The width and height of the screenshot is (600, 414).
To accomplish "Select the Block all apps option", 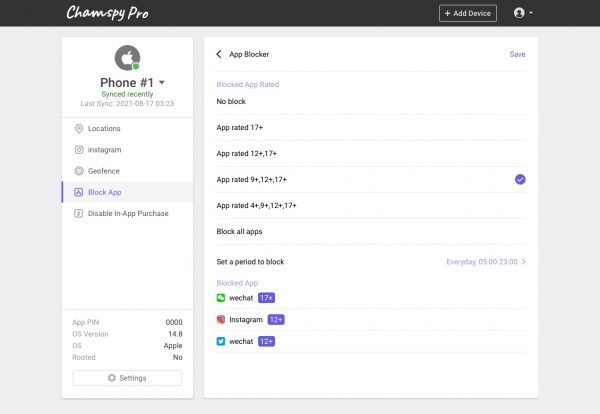I will coord(371,231).
